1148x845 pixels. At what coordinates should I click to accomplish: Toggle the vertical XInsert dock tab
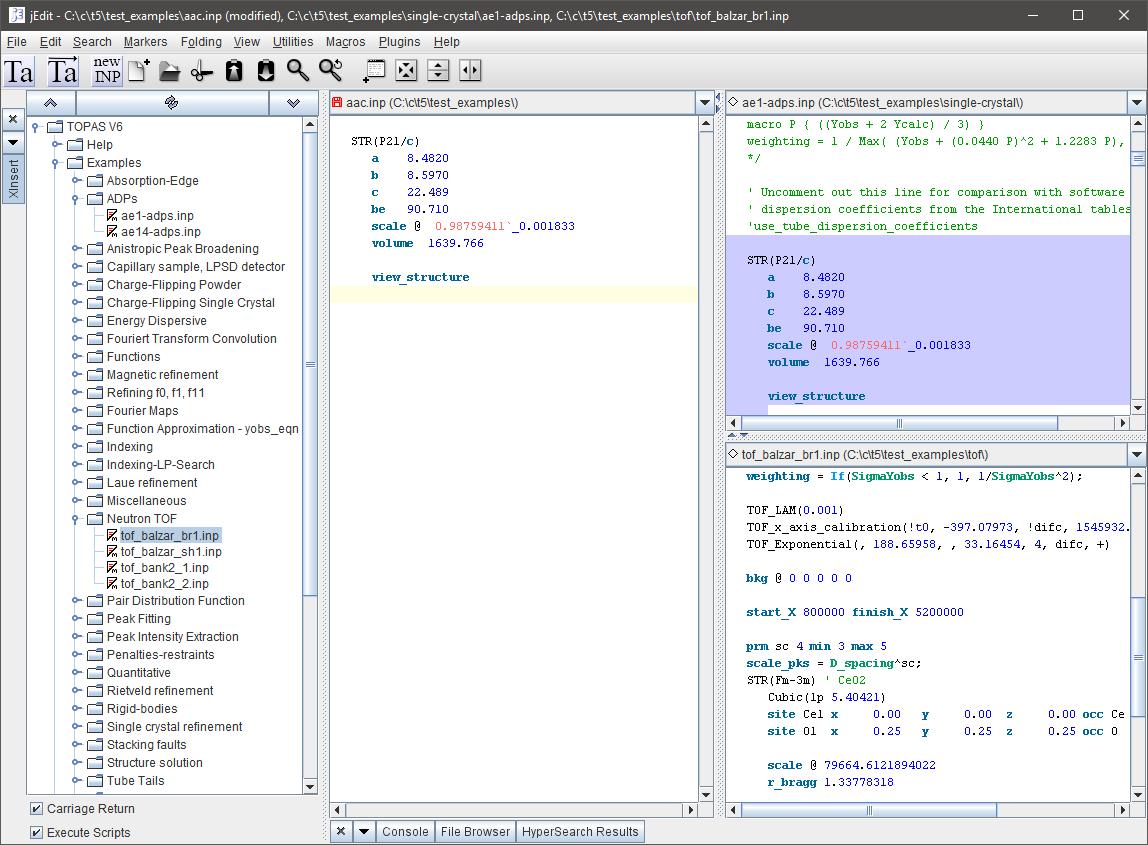click(x=13, y=180)
